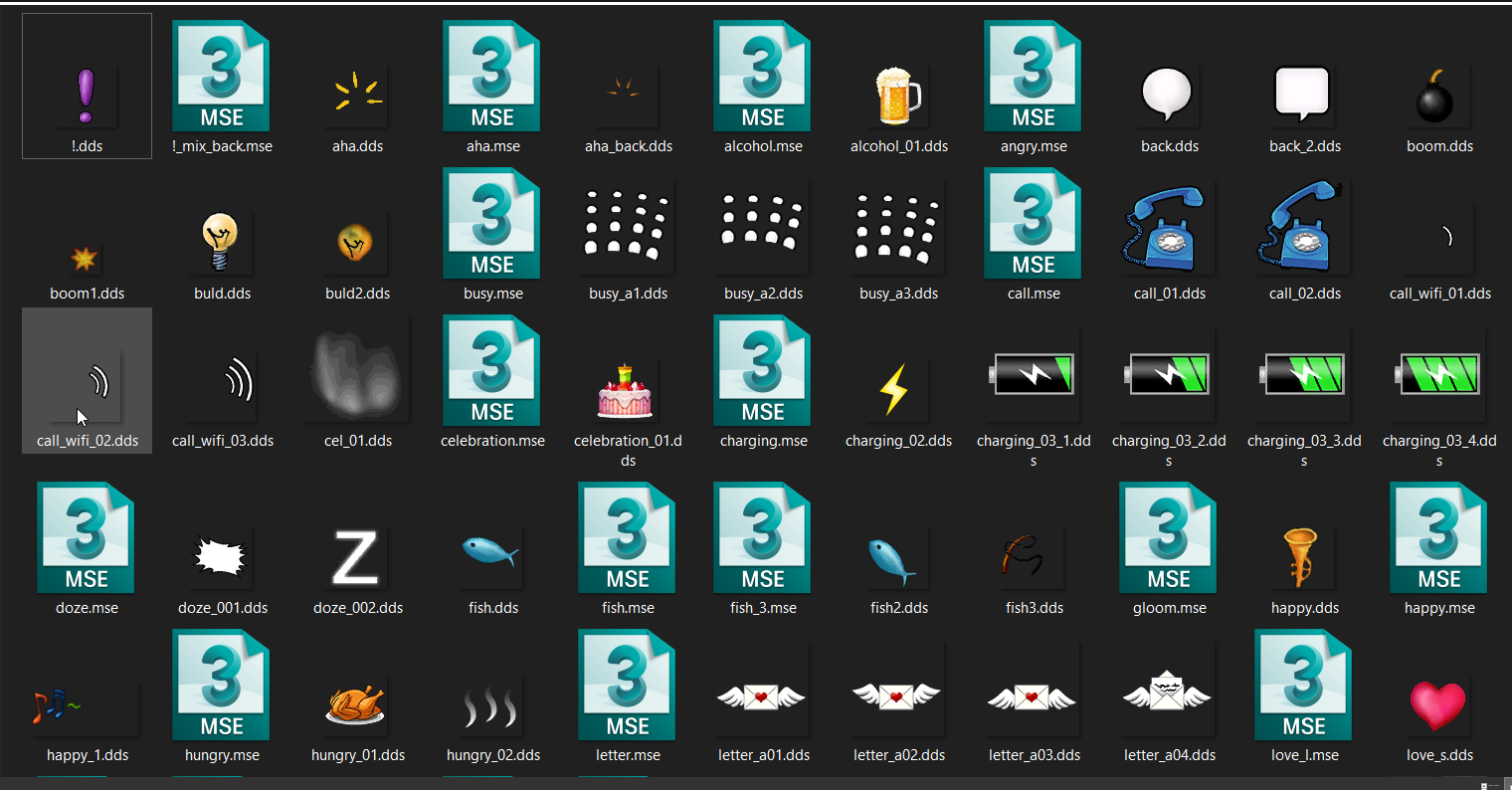Click the love_l.mse file name
The height and width of the screenshot is (790, 1512).
point(1304,755)
